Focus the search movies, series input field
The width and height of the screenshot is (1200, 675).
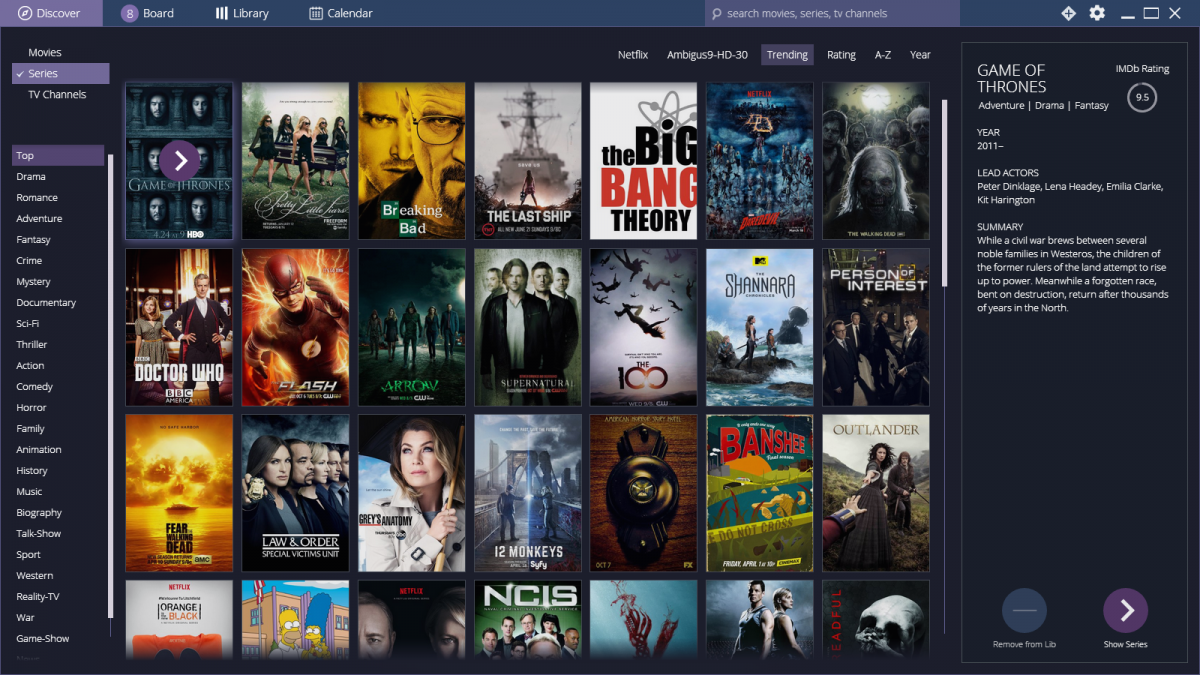[x=832, y=13]
